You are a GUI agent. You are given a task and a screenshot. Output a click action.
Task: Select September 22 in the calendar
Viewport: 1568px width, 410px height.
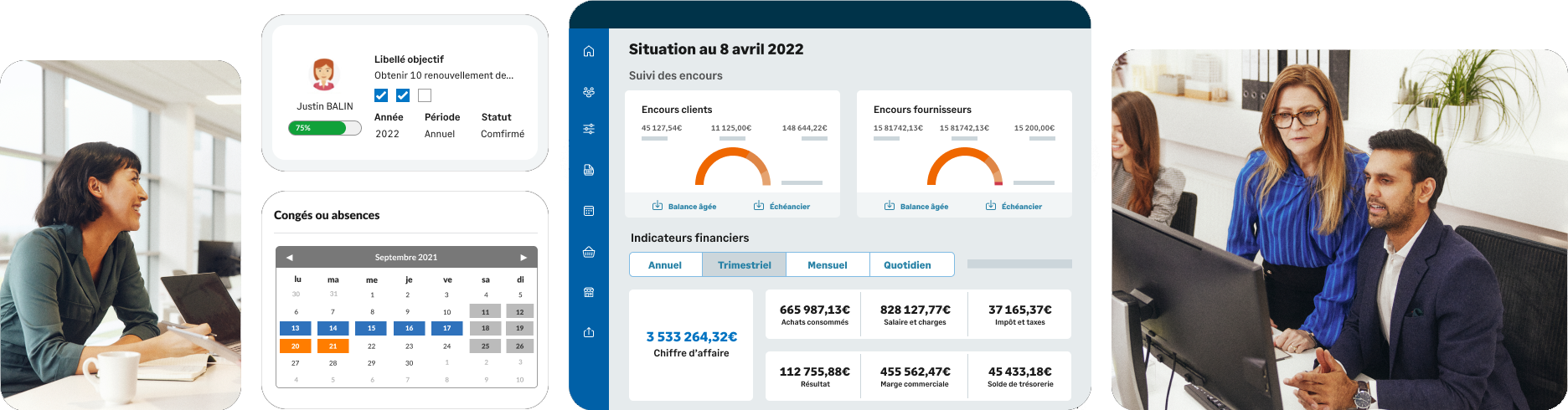pos(371,346)
